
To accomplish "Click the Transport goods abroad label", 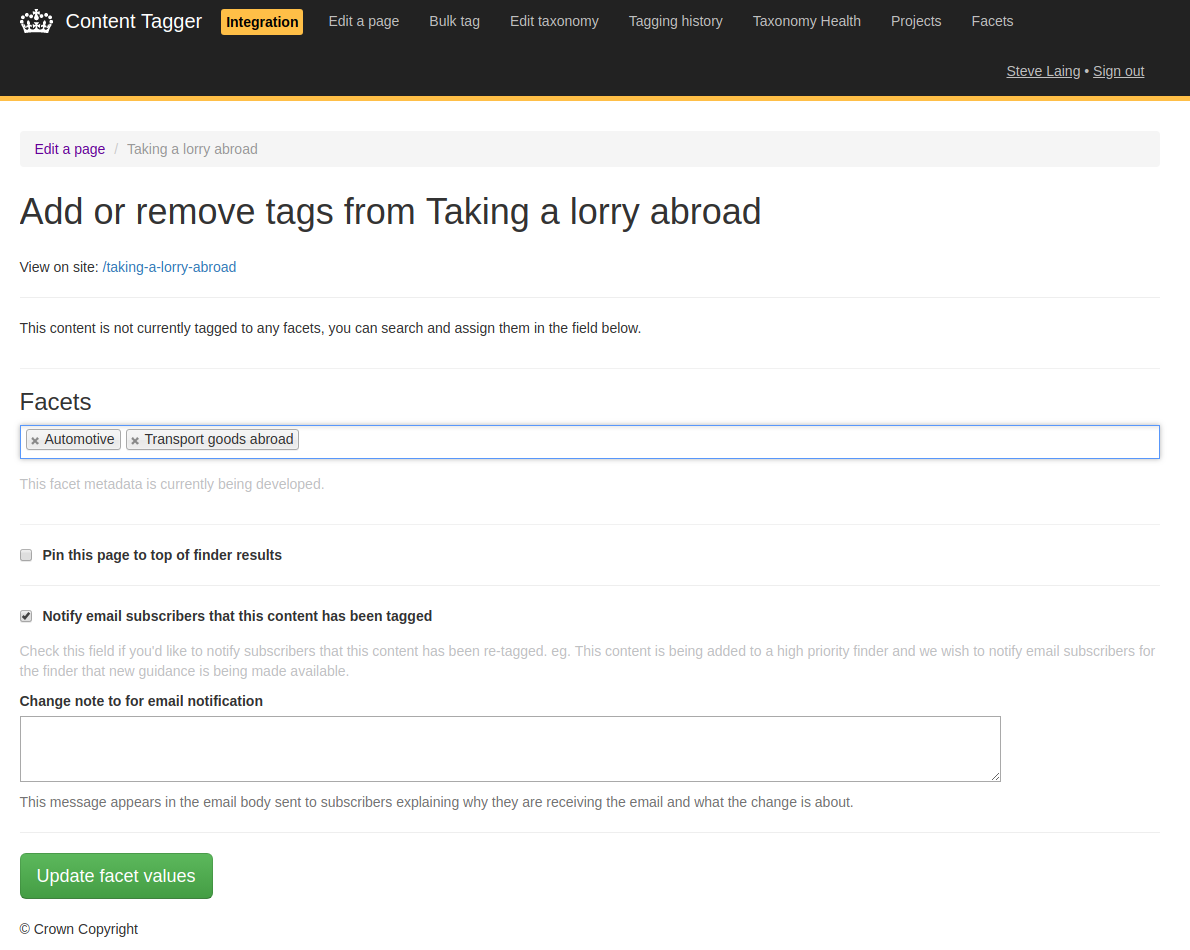I will pyautogui.click(x=219, y=439).
